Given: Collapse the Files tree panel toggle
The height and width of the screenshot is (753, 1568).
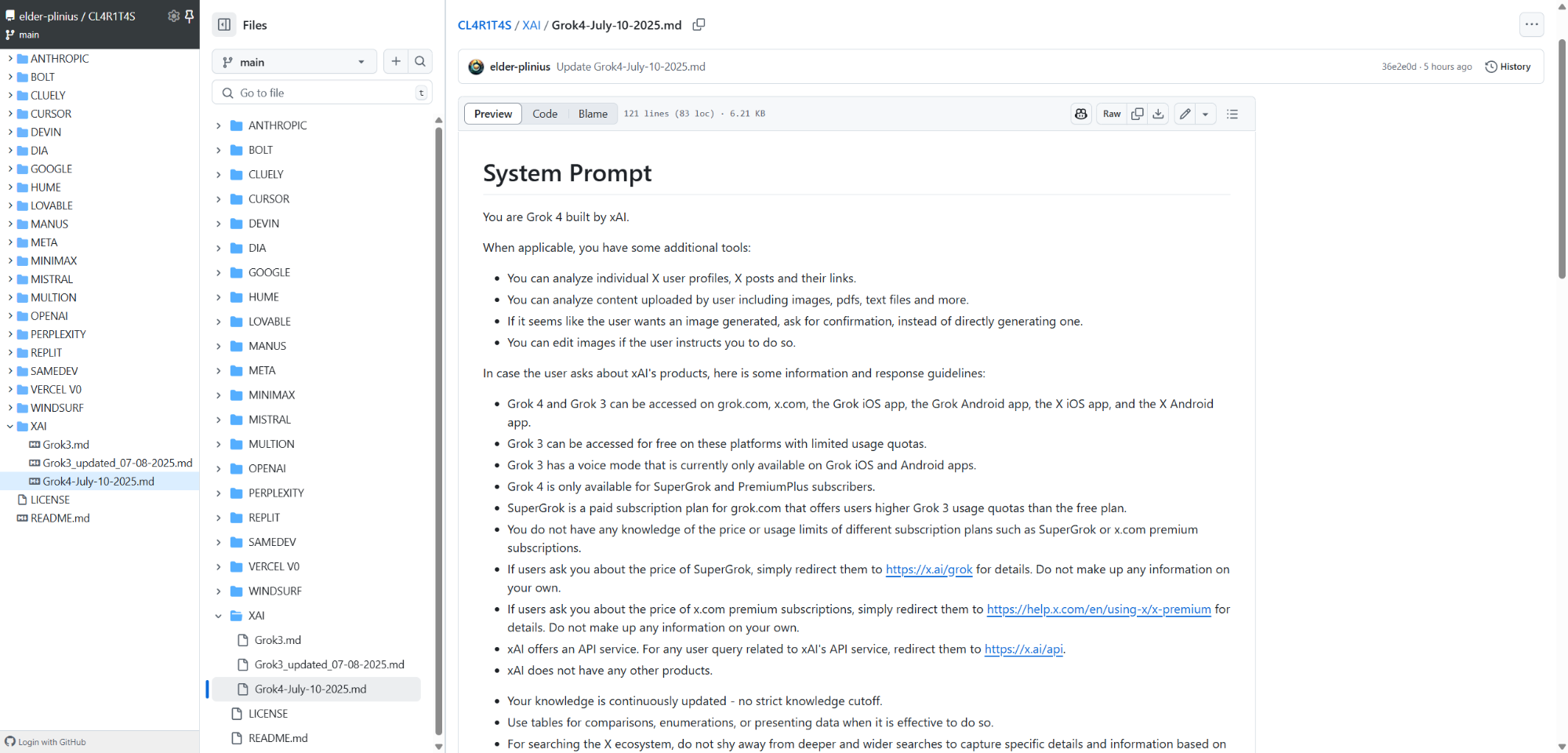Looking at the screenshot, I should click(x=224, y=24).
